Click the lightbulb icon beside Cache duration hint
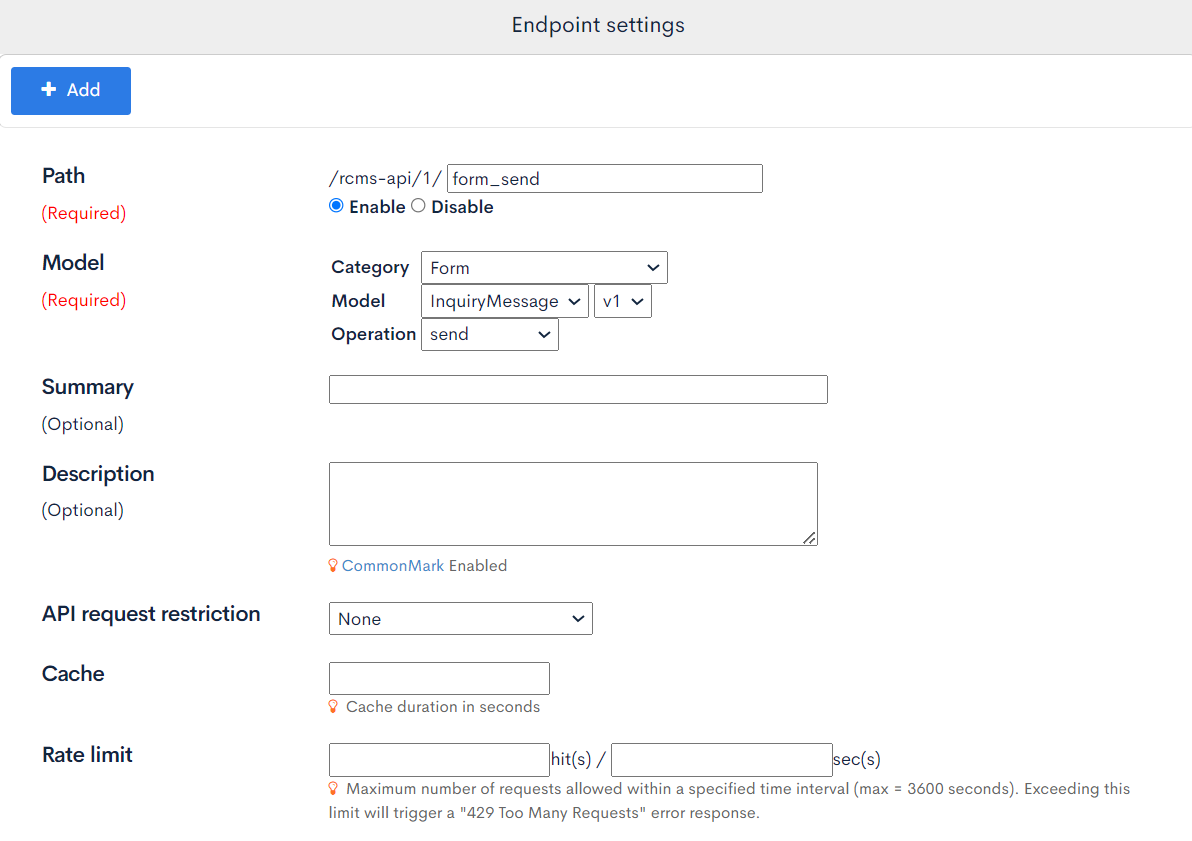The width and height of the screenshot is (1192, 841). 333,706
